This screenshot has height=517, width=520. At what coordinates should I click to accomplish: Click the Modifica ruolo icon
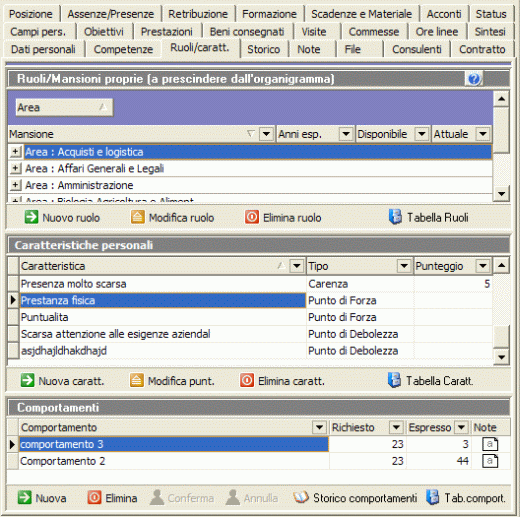pos(137,217)
